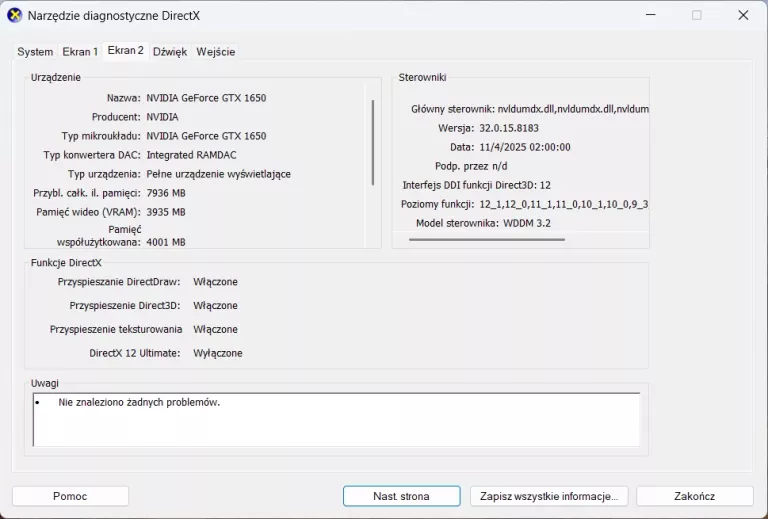Click the Pomoc button
This screenshot has width=768, height=519.
(70, 496)
